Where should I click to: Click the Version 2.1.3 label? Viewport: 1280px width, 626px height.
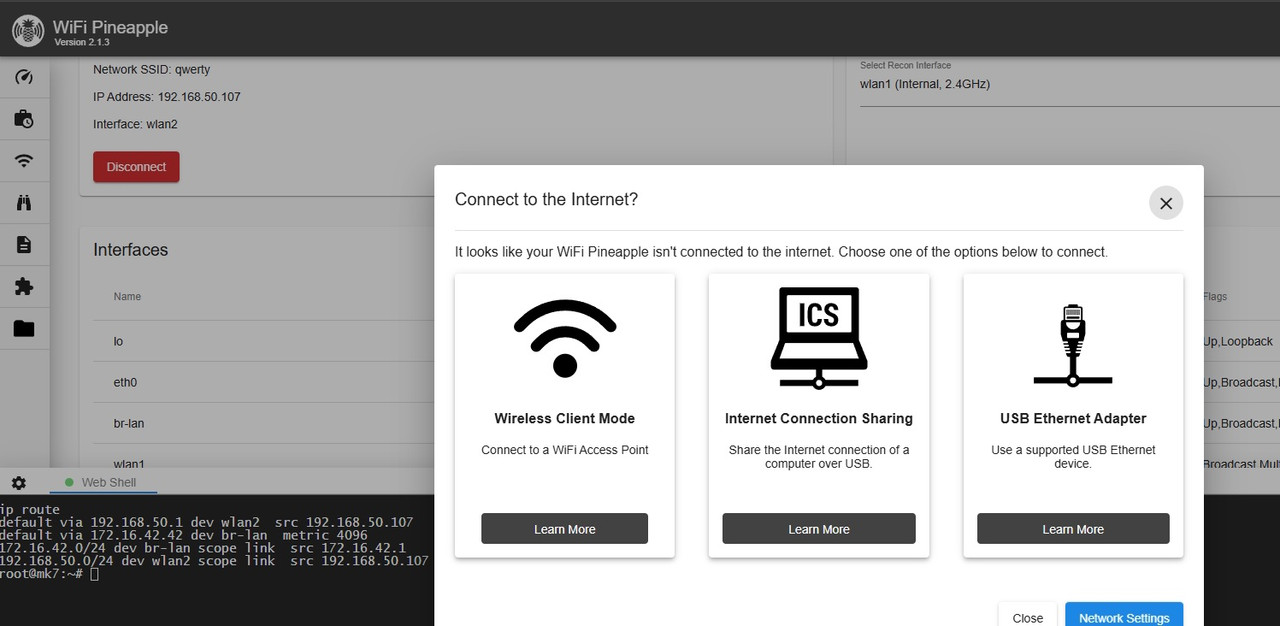(81, 43)
